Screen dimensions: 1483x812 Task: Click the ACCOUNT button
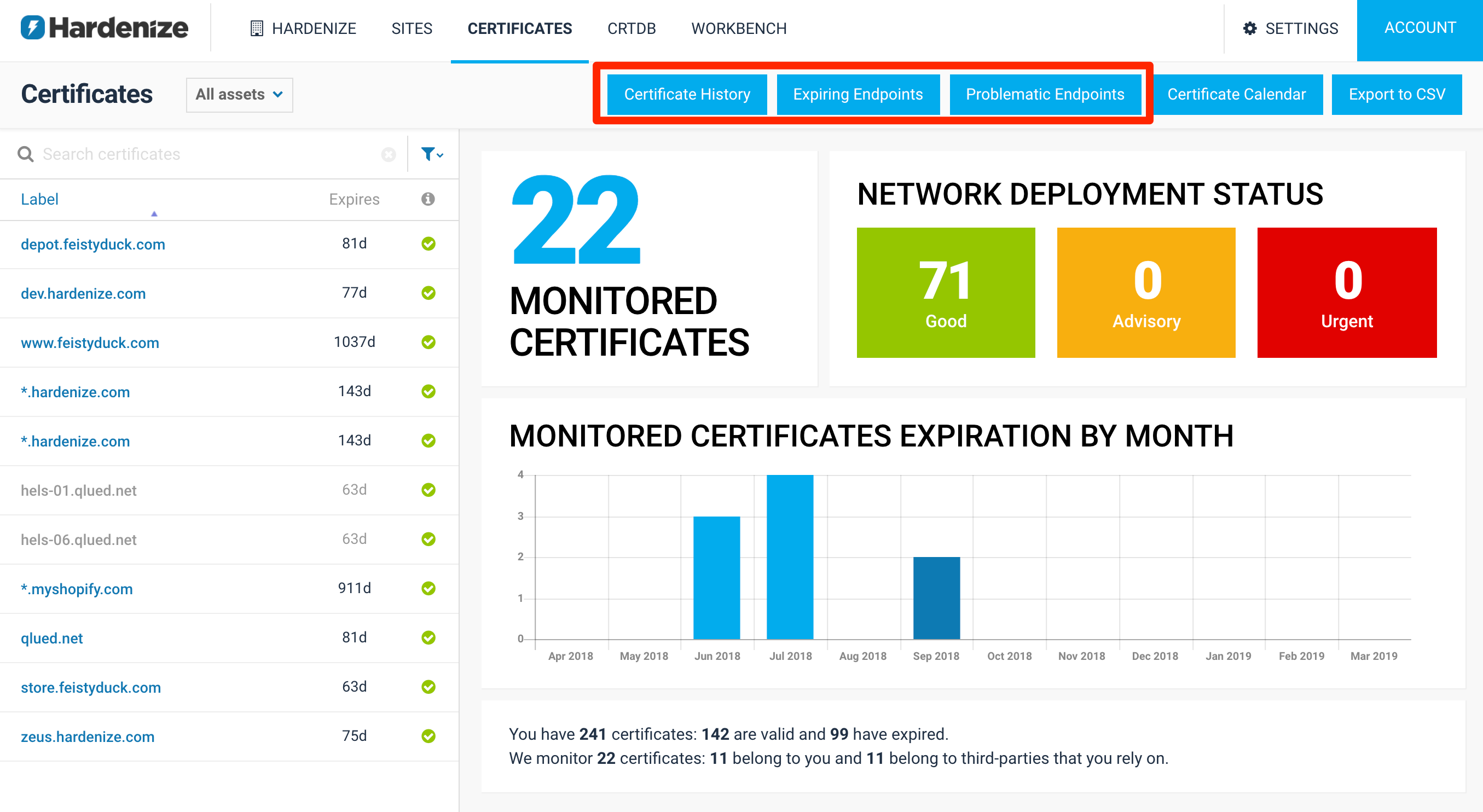point(1420,30)
